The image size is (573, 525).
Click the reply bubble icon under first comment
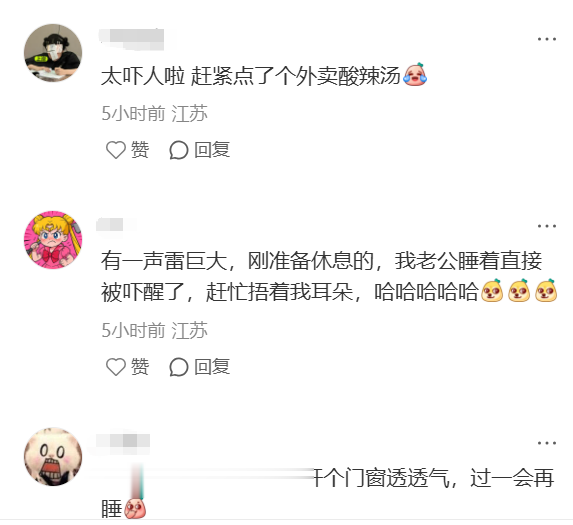pos(179,150)
